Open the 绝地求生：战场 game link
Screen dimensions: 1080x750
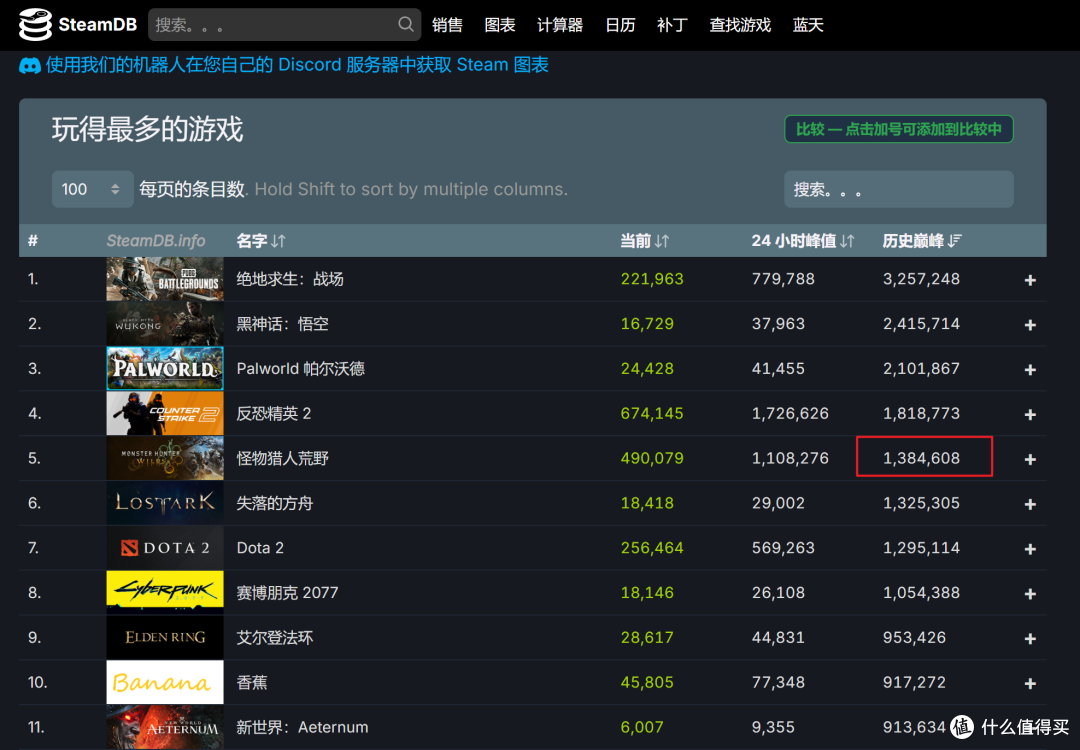pos(290,279)
